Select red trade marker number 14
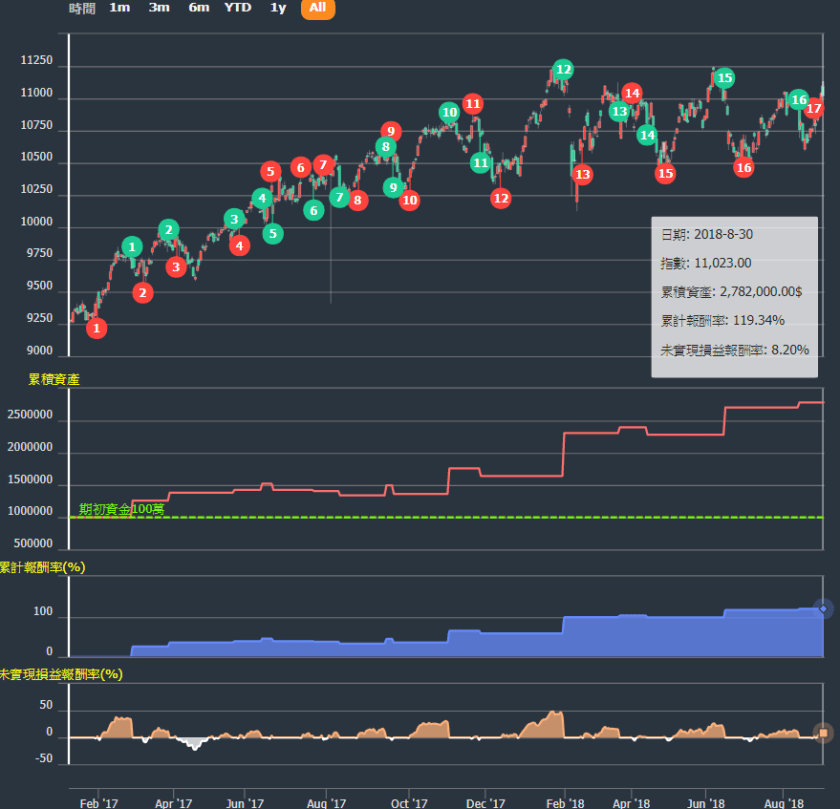 coord(631,94)
